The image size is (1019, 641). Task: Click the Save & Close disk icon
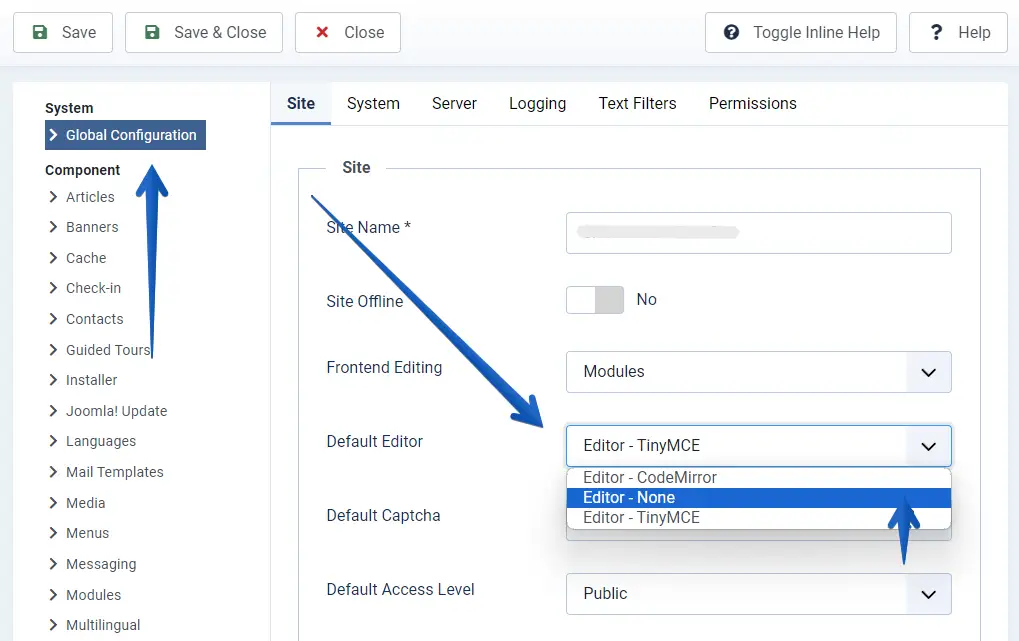(x=152, y=32)
